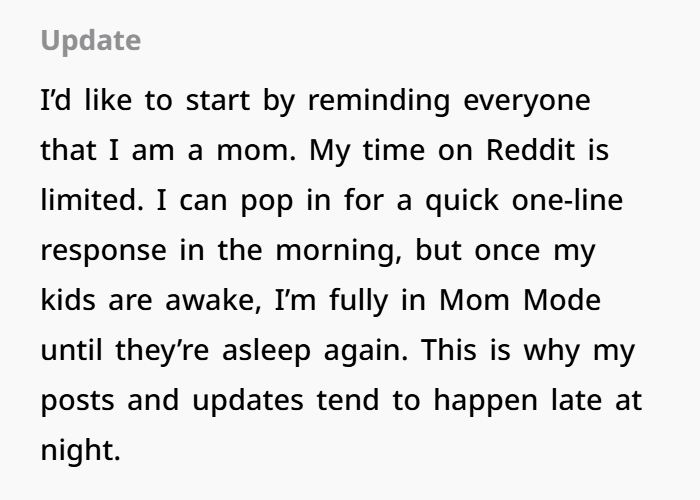
Task: Click the word updates in the paragraph
Action: 248,401
